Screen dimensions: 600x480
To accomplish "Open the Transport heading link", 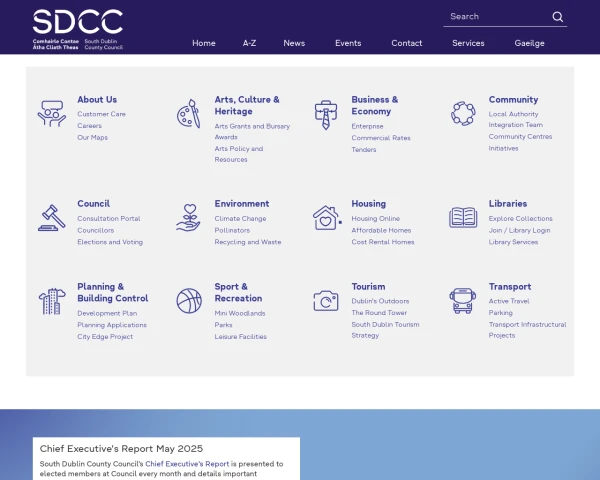I will (x=510, y=287).
